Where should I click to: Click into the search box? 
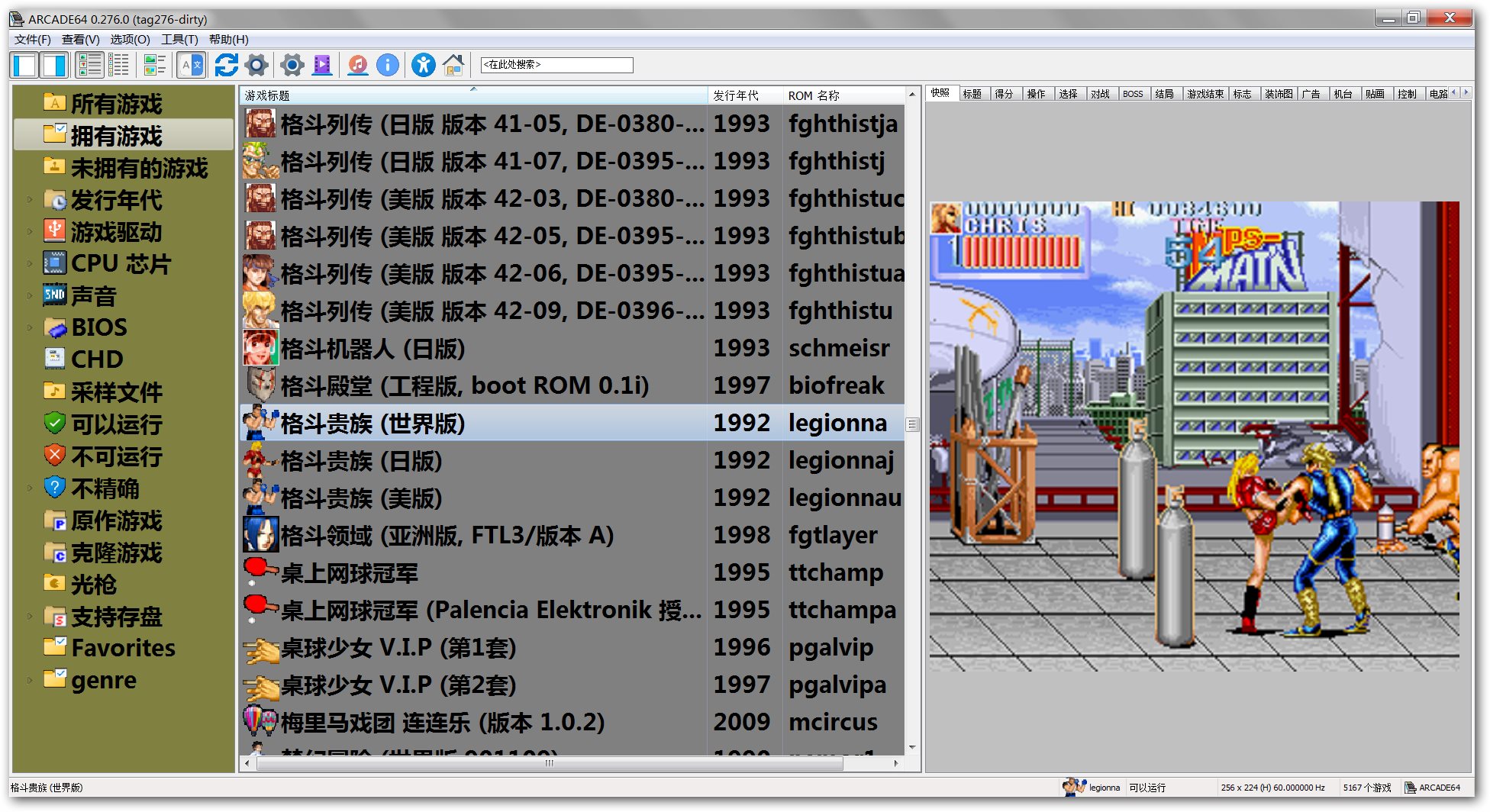pyautogui.click(x=556, y=65)
